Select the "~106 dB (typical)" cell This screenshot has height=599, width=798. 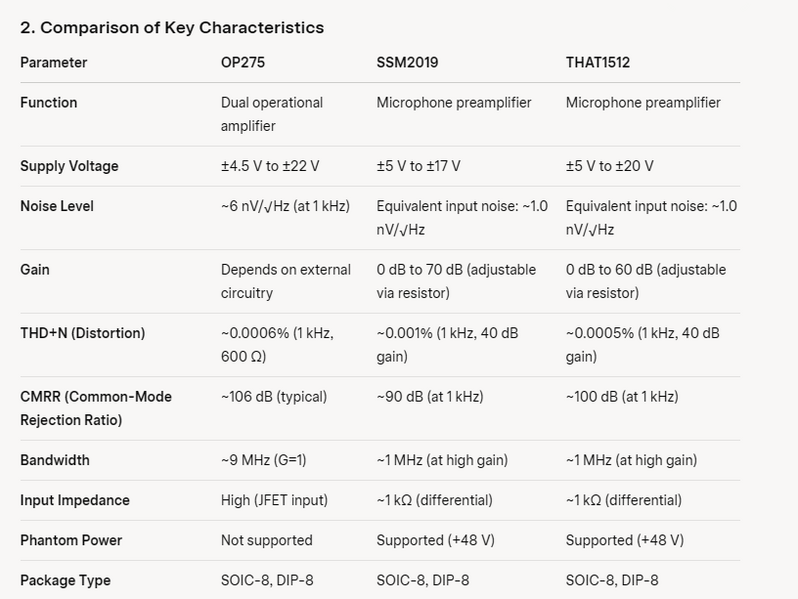point(273,397)
